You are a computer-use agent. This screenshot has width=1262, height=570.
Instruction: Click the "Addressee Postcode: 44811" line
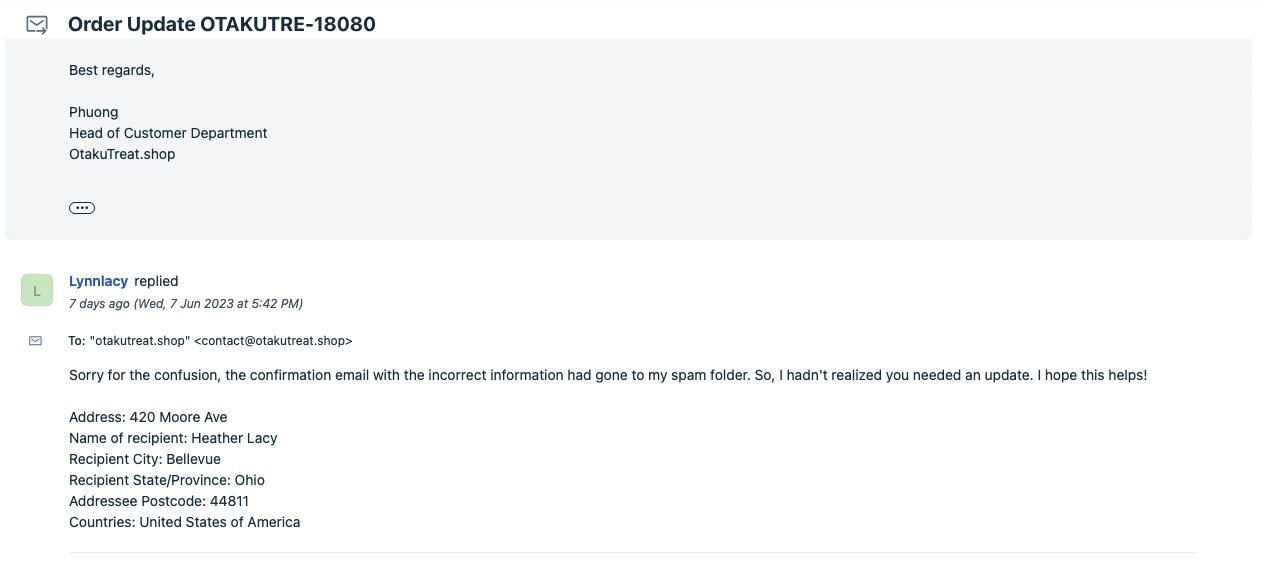[159, 501]
